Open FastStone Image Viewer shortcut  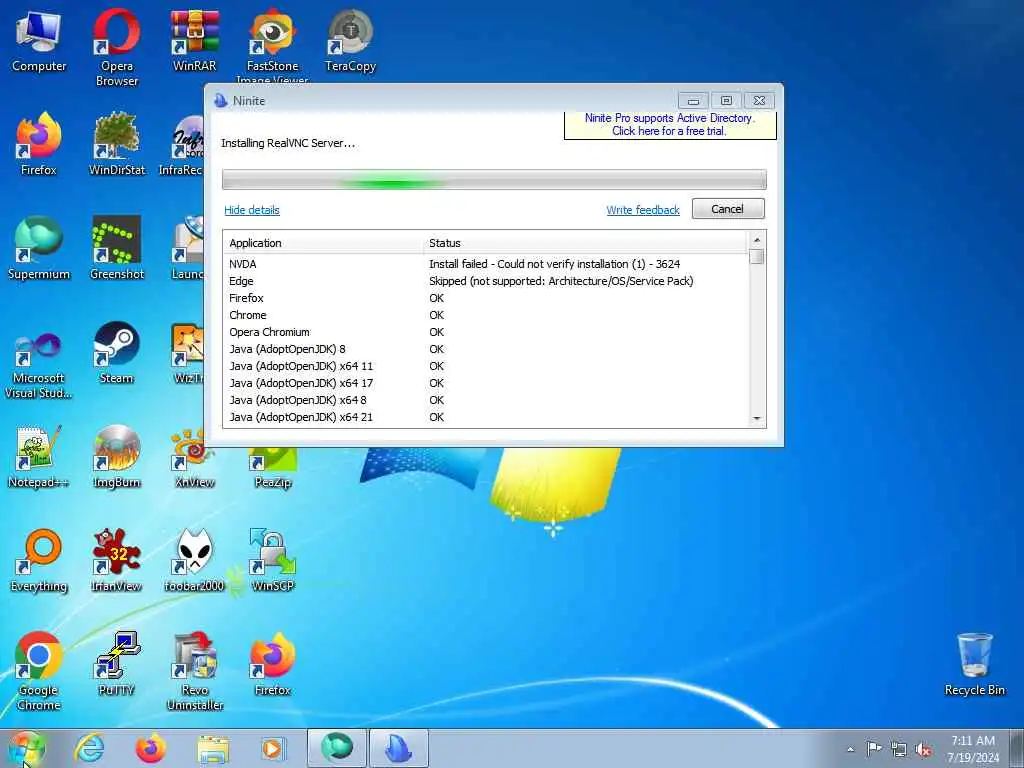[272, 46]
